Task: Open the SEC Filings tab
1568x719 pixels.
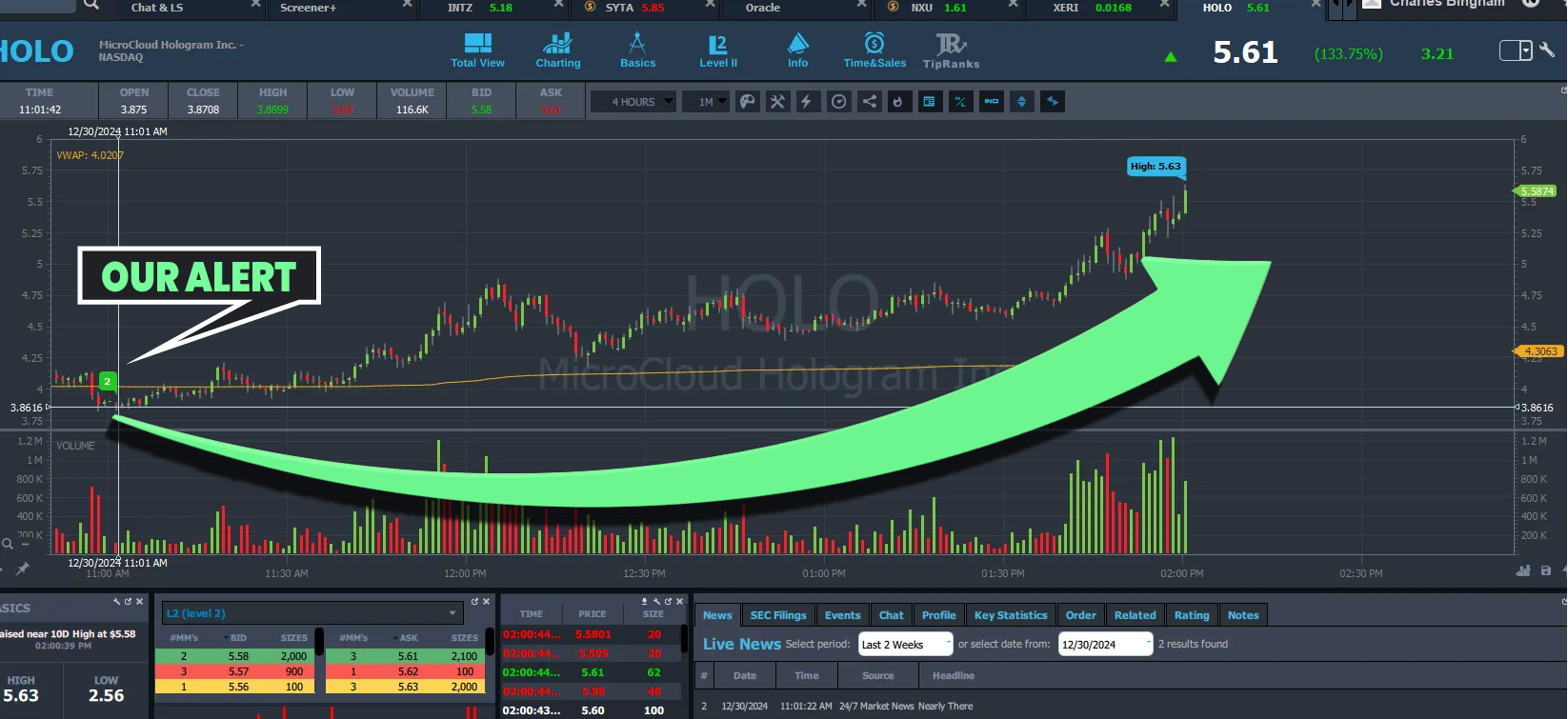Action: pyautogui.click(x=777, y=615)
